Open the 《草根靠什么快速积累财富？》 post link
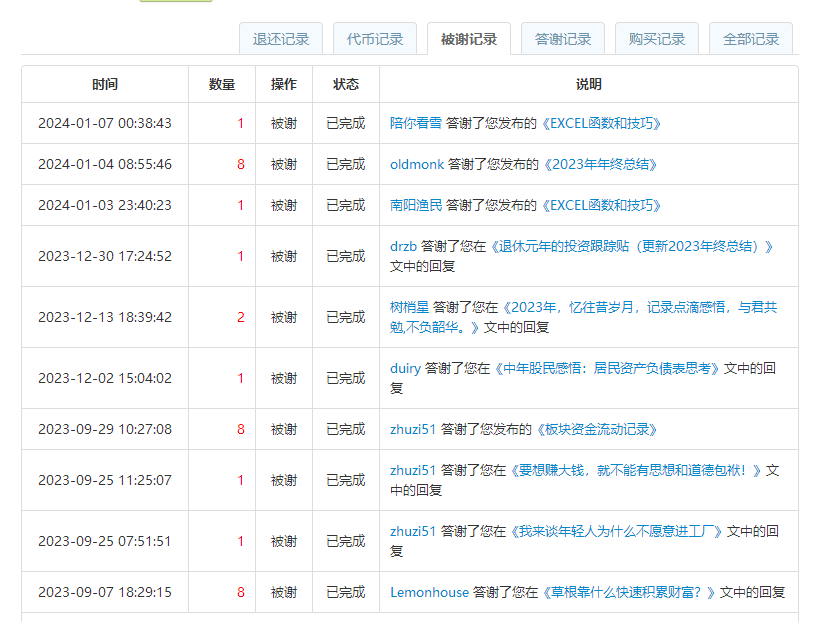Image resolution: width=825 pixels, height=622 pixels. pyautogui.click(x=628, y=592)
